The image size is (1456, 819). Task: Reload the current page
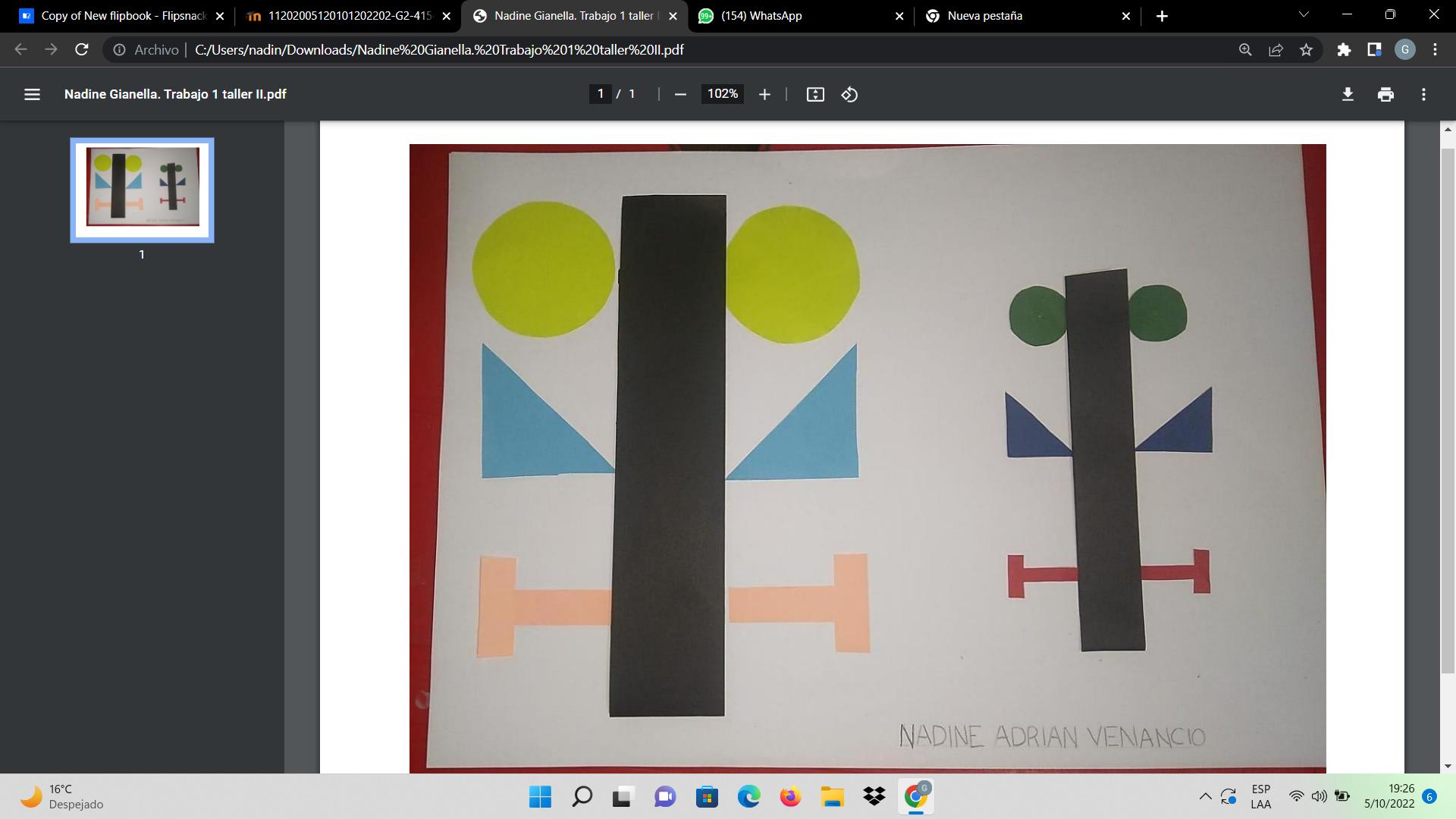point(82,49)
